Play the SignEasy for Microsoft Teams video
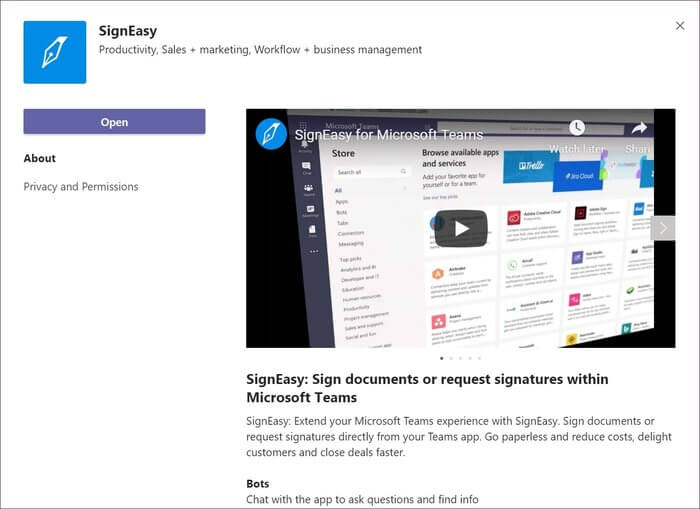 [x=461, y=229]
